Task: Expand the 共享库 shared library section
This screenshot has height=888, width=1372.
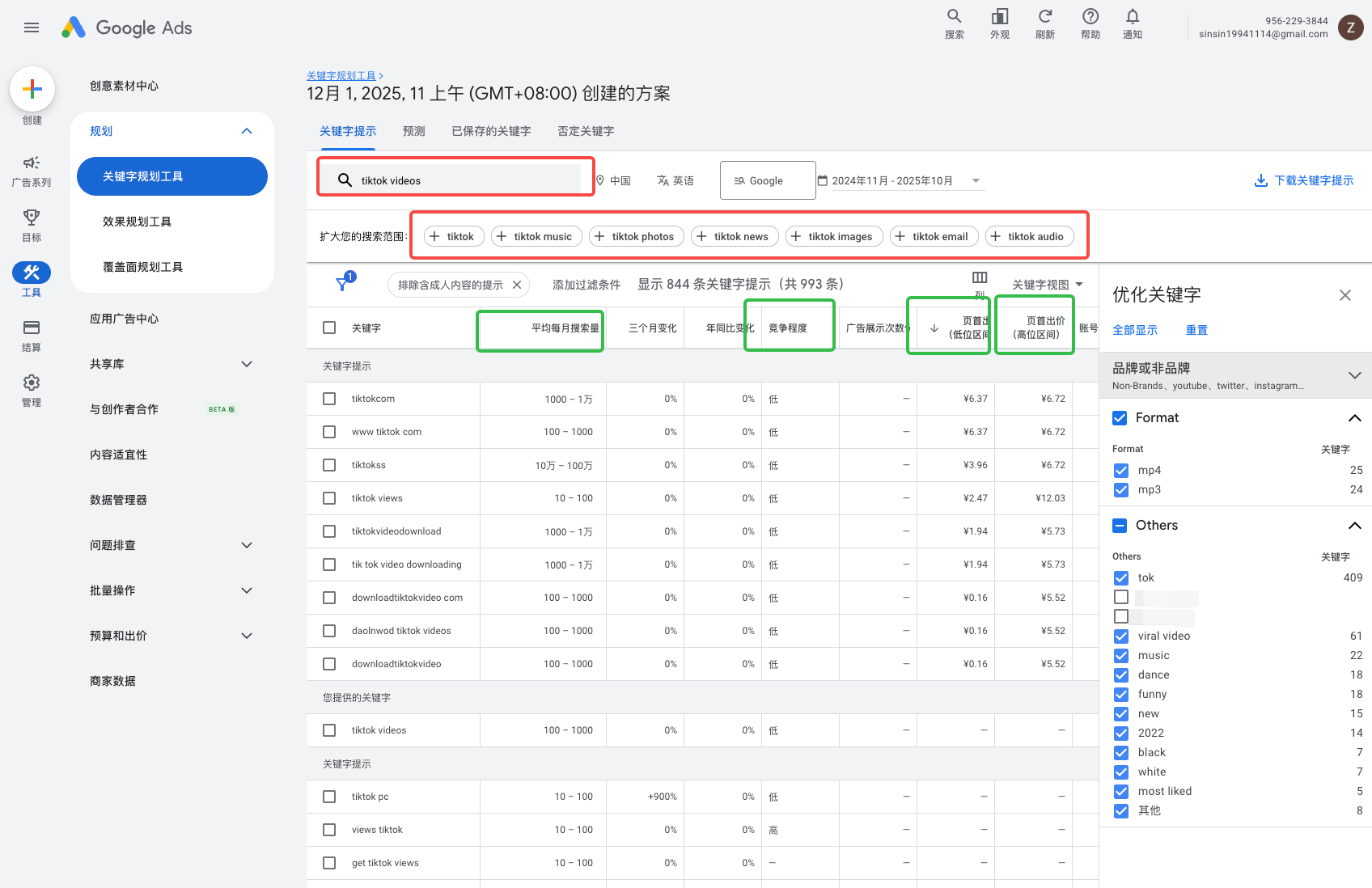Action: pos(247,364)
